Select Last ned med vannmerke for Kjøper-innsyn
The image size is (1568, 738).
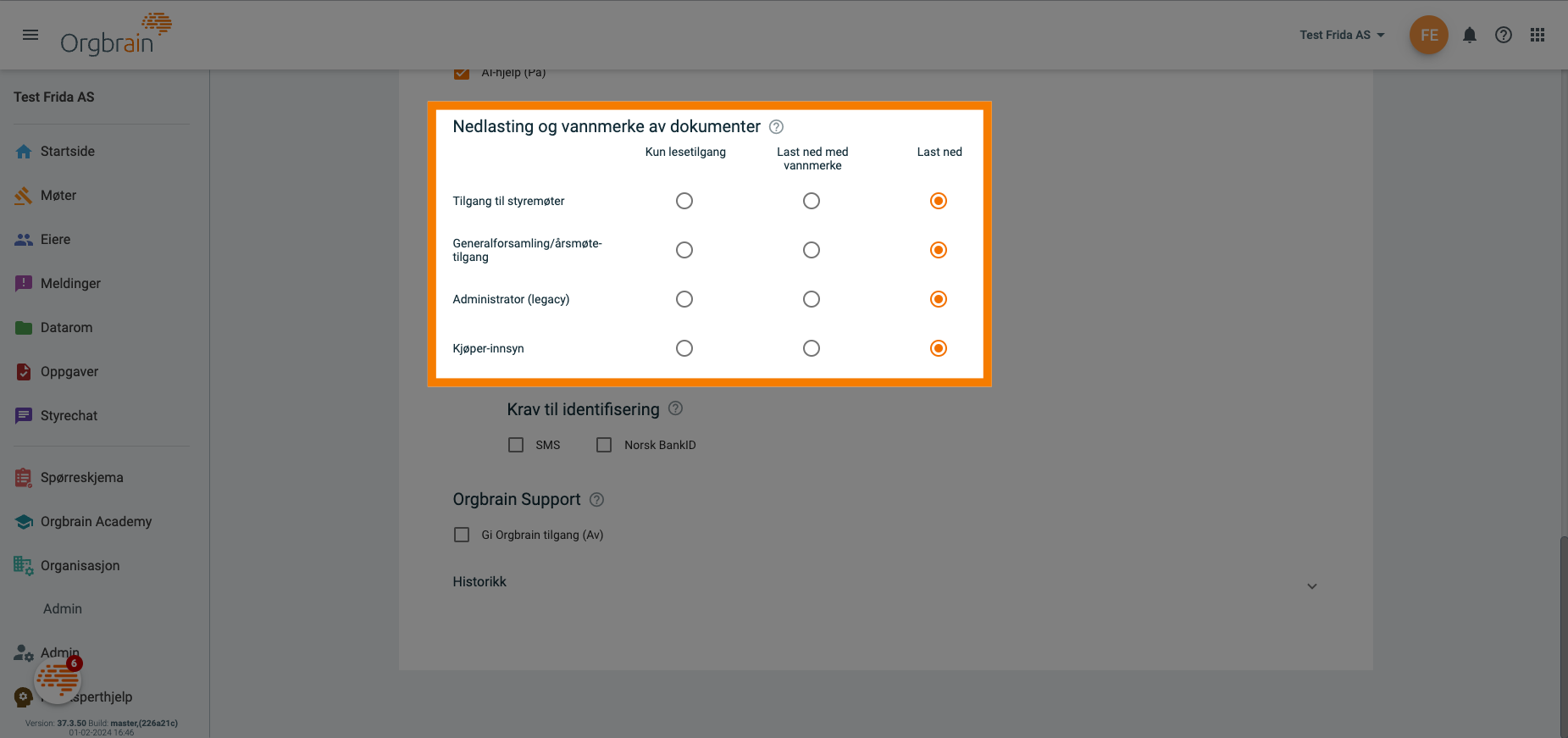point(812,348)
